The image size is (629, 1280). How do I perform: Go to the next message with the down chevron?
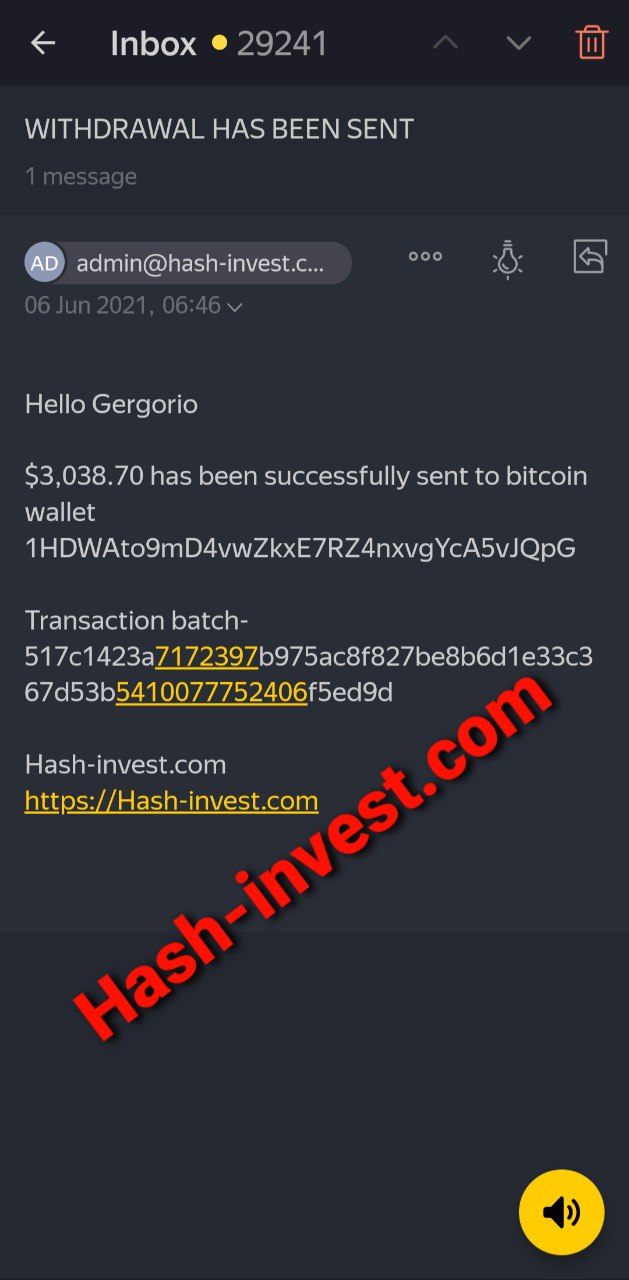pos(518,43)
